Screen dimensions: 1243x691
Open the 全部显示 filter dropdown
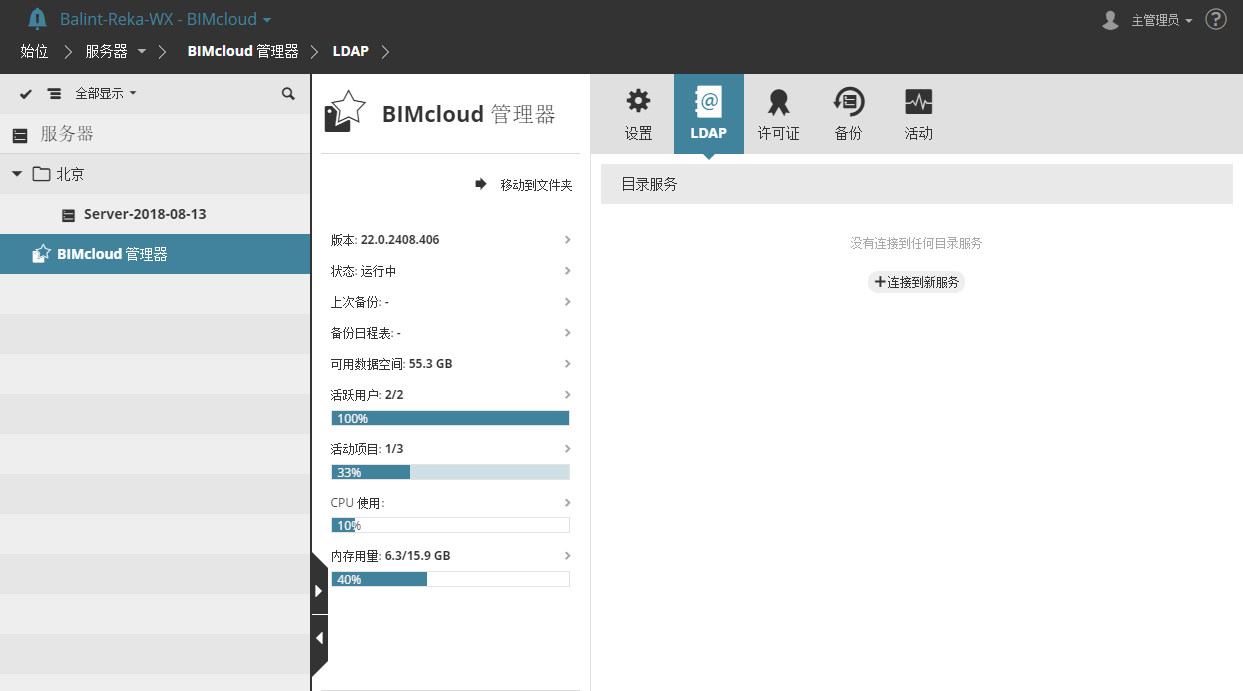pyautogui.click(x=105, y=94)
